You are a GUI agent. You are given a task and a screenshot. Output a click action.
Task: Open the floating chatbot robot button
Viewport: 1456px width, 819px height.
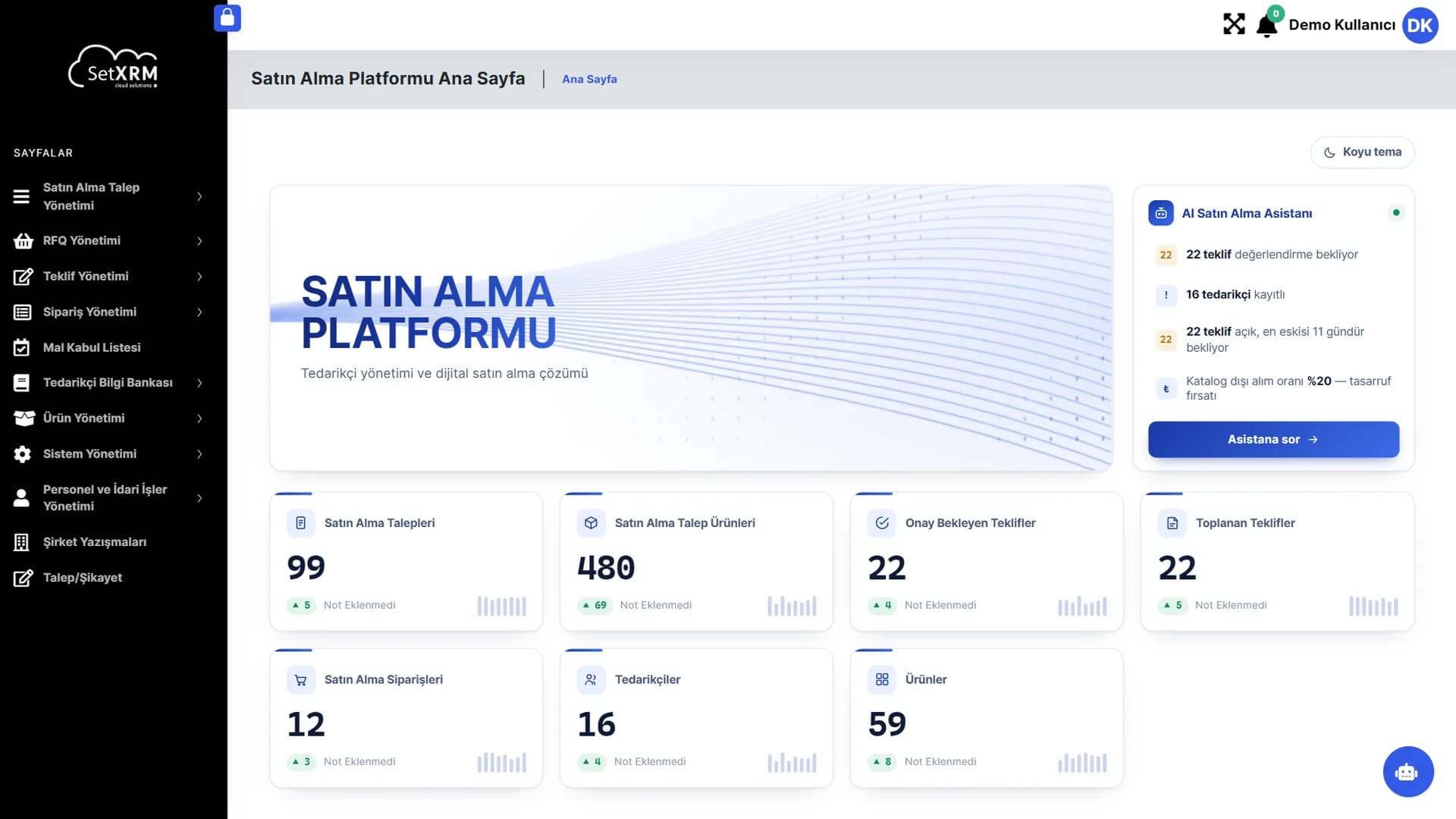[1408, 772]
